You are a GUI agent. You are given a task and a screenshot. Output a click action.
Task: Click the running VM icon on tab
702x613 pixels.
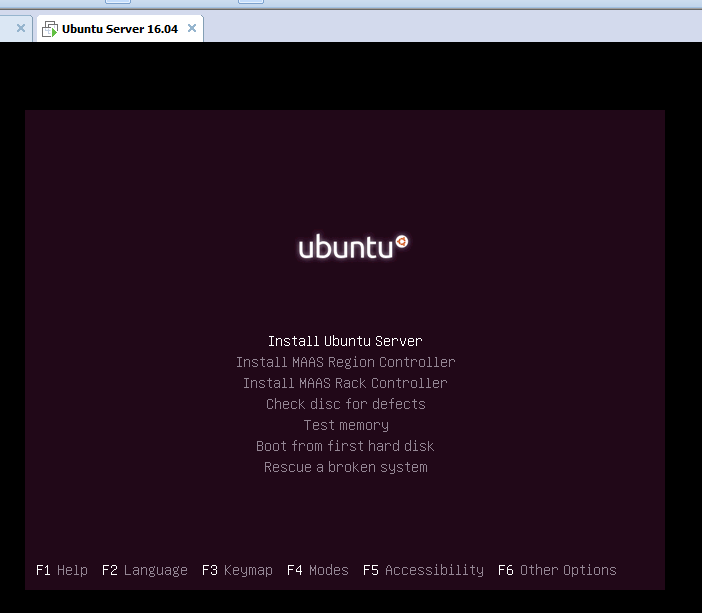click(x=50, y=29)
